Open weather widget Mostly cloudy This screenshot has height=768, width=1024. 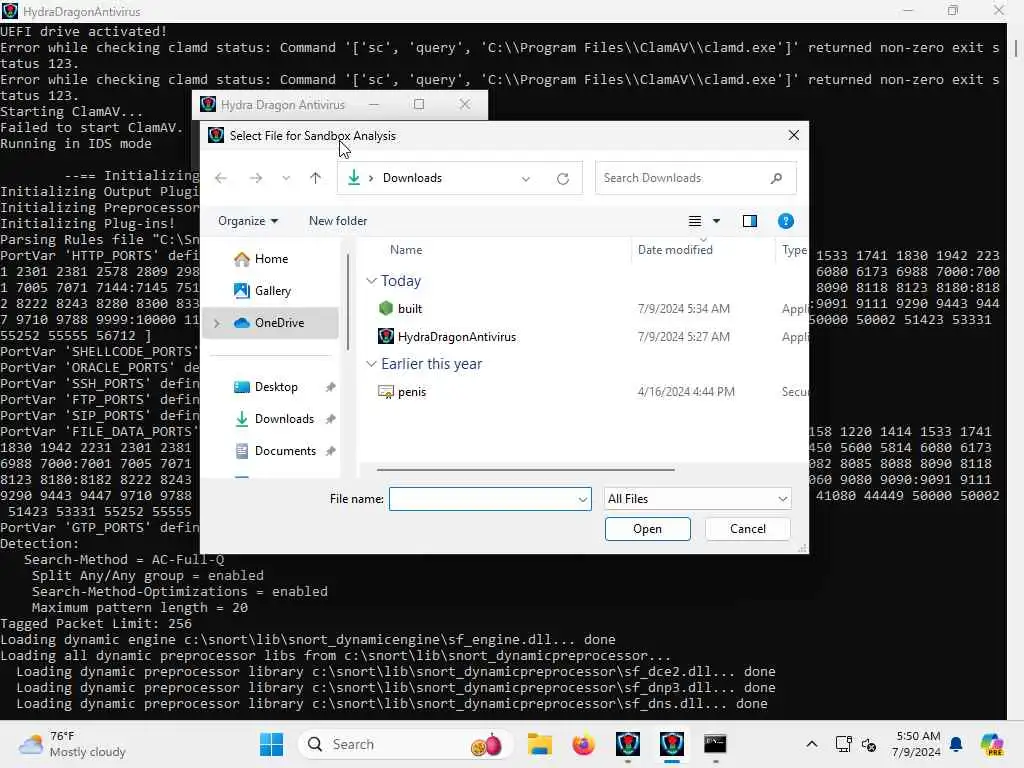tap(73, 744)
